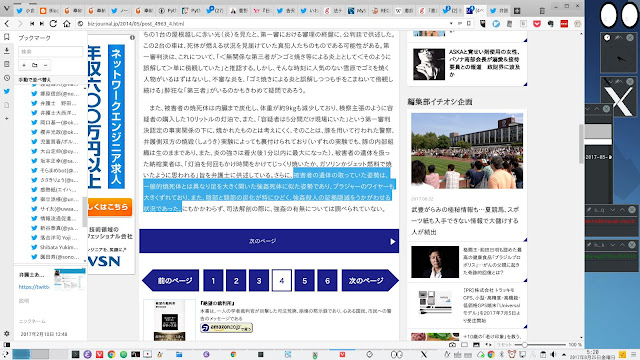
Task: Select the last bookmark in the list
Action: point(55,257)
